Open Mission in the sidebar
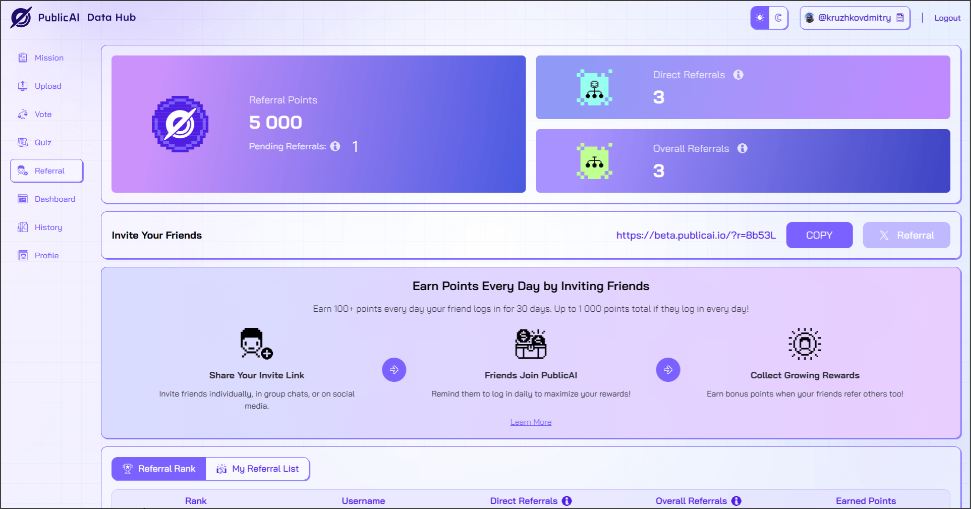This screenshot has height=509, width=971. click(46, 58)
